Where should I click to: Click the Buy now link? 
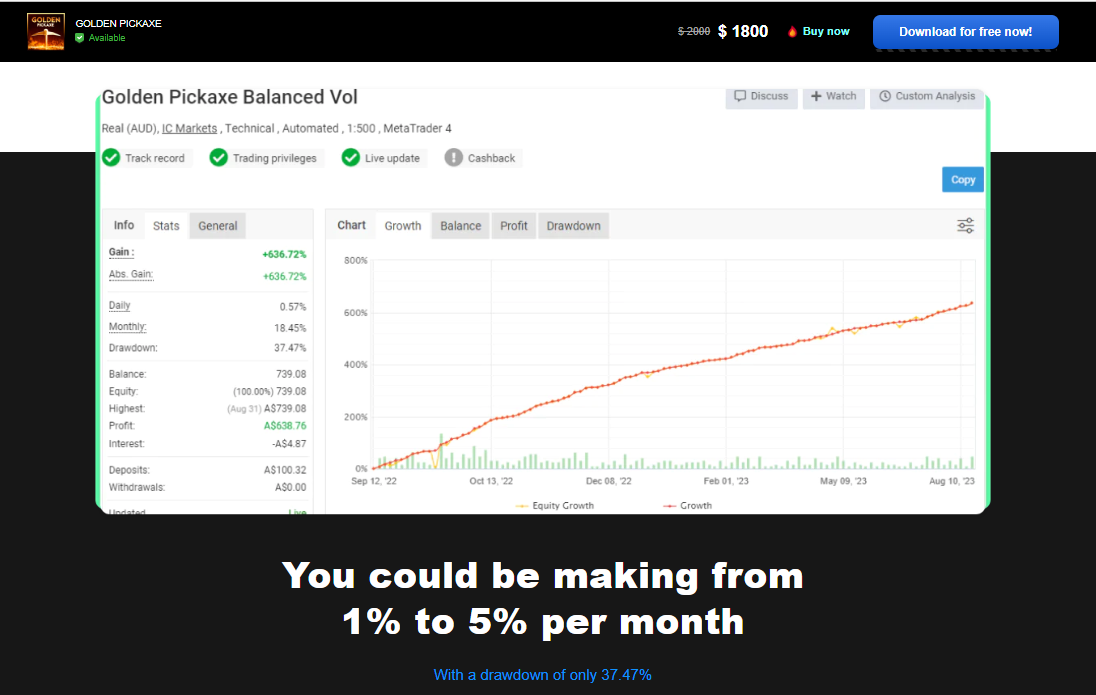[x=825, y=31]
